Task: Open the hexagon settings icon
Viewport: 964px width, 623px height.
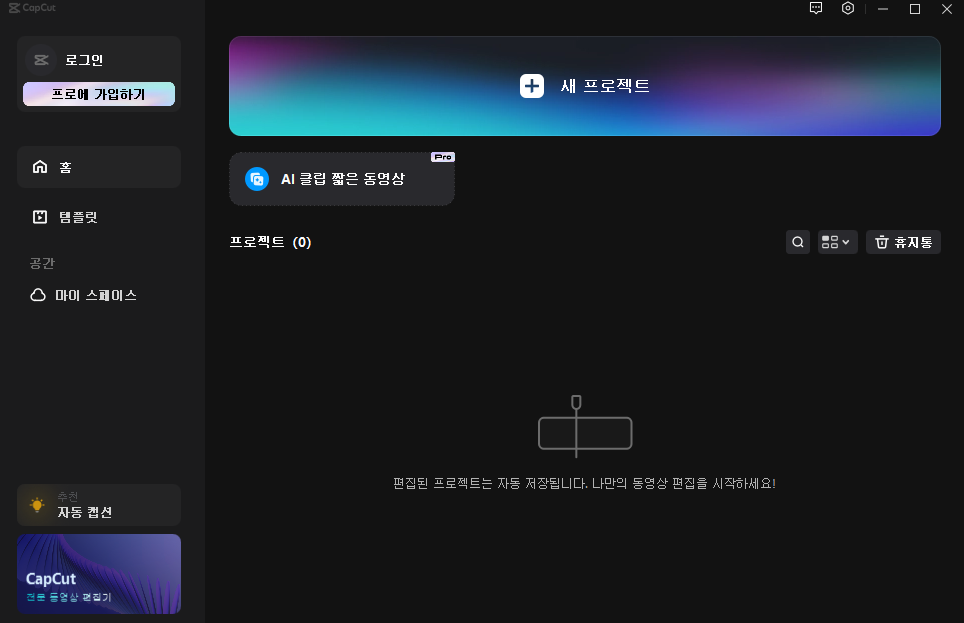Action: tap(848, 8)
